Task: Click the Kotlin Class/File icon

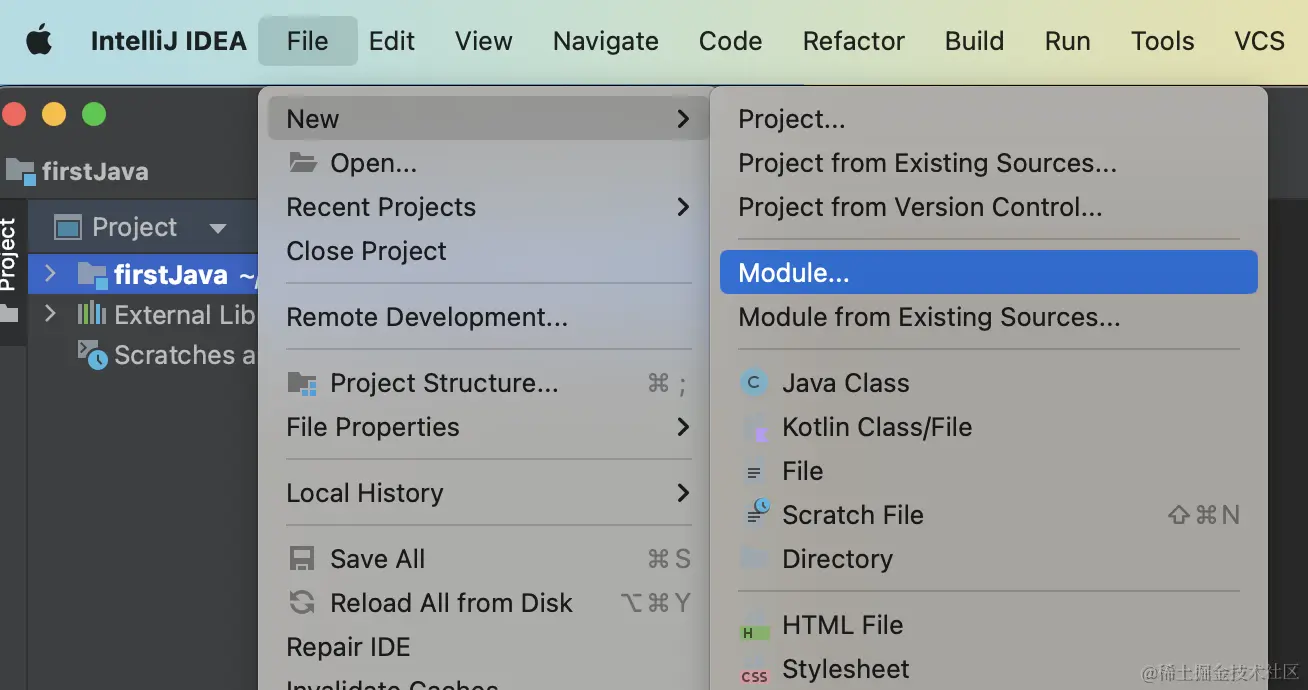Action: [x=755, y=428]
